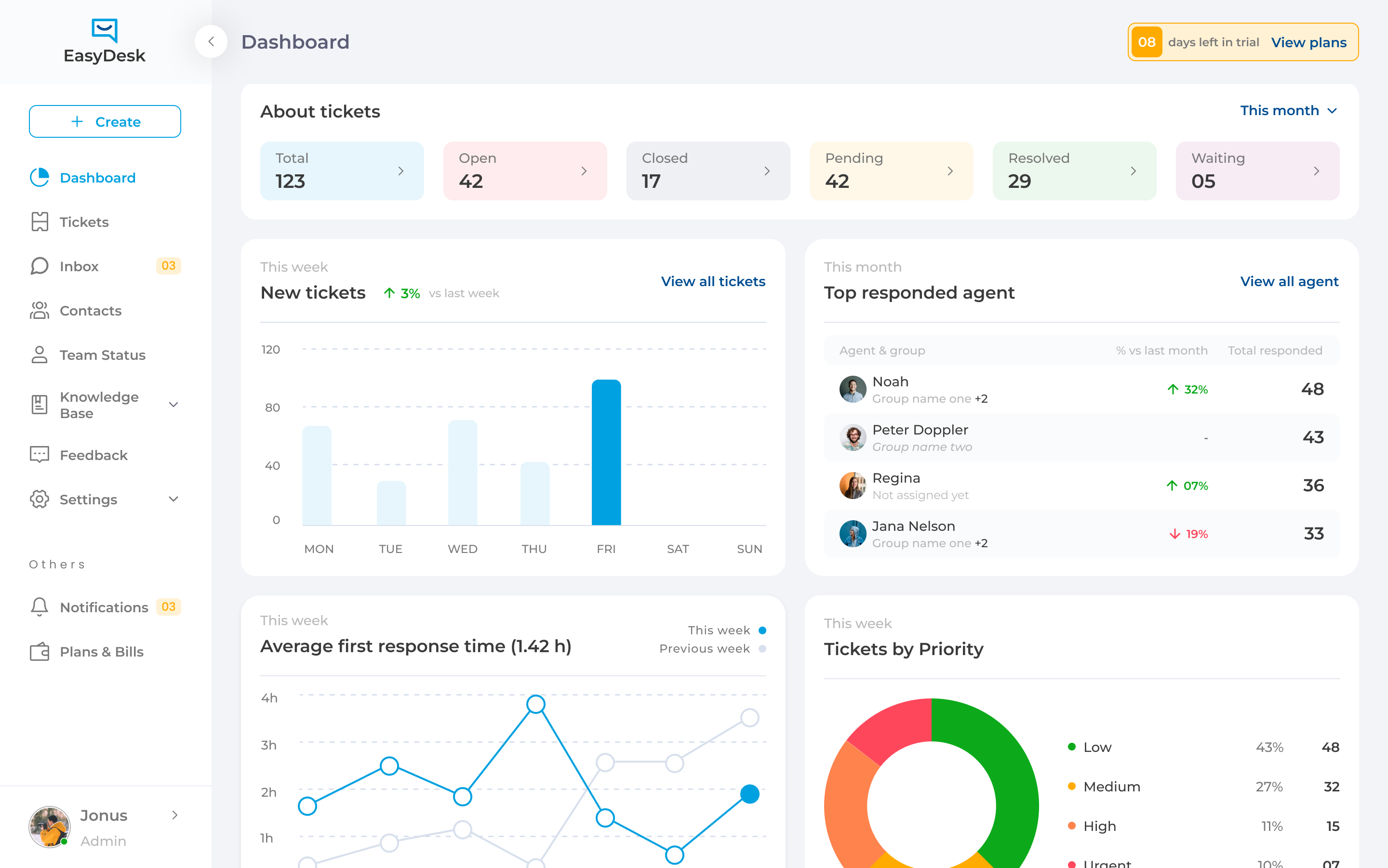Click the View plans link

(1309, 42)
